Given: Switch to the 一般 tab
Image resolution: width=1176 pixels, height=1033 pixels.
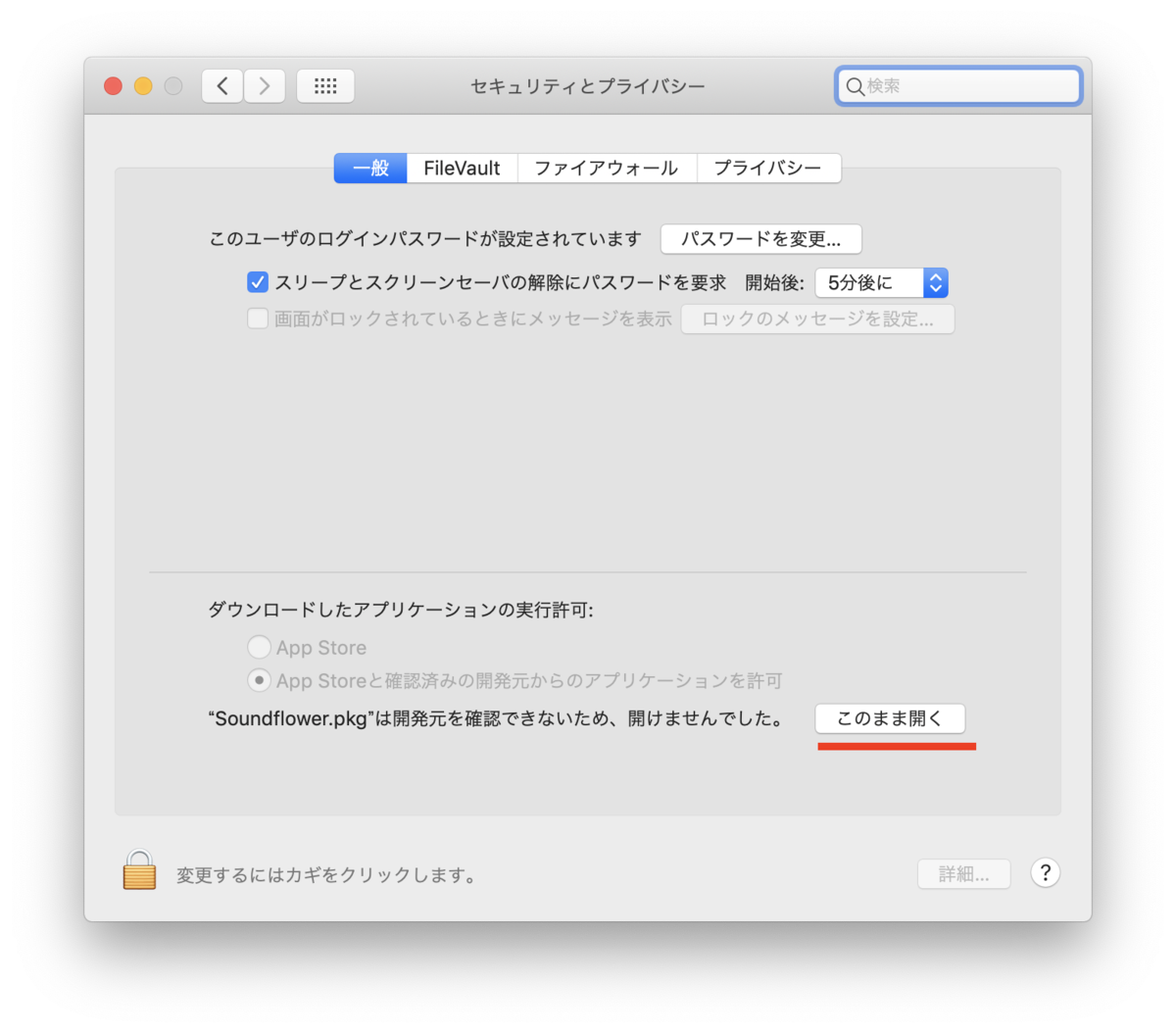Looking at the screenshot, I should (x=371, y=168).
